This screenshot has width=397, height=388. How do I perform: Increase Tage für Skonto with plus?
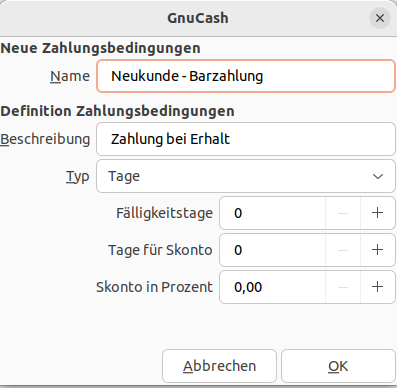[x=377, y=250]
